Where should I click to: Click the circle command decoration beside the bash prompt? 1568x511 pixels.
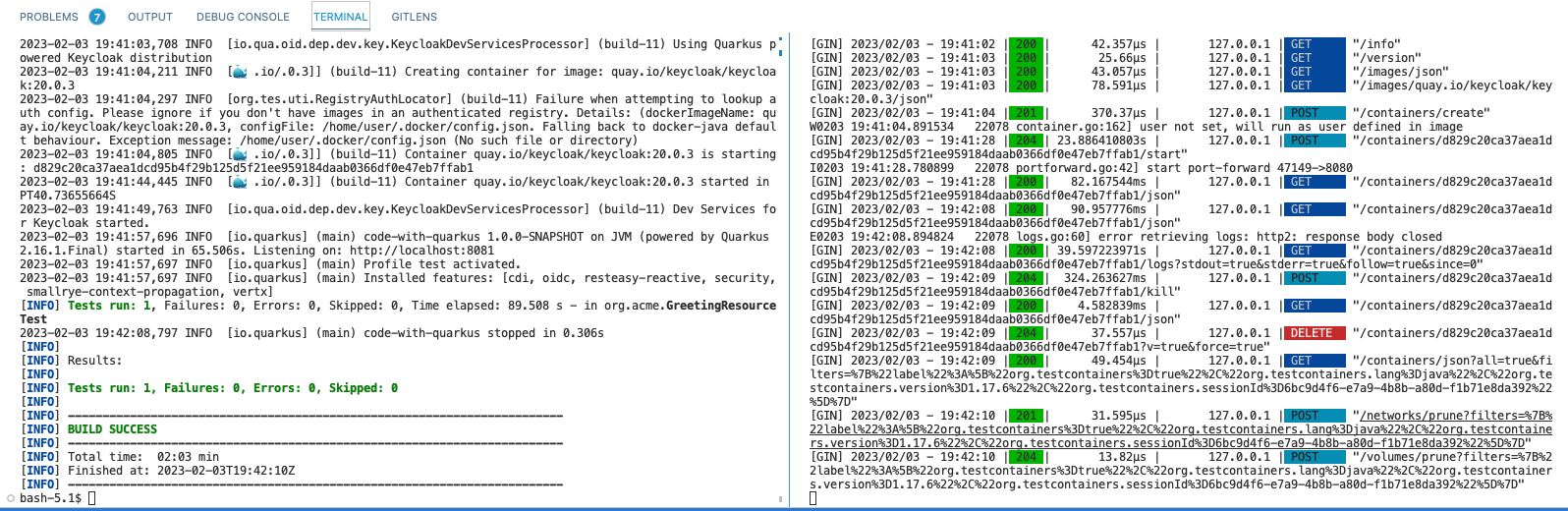pos(11,498)
